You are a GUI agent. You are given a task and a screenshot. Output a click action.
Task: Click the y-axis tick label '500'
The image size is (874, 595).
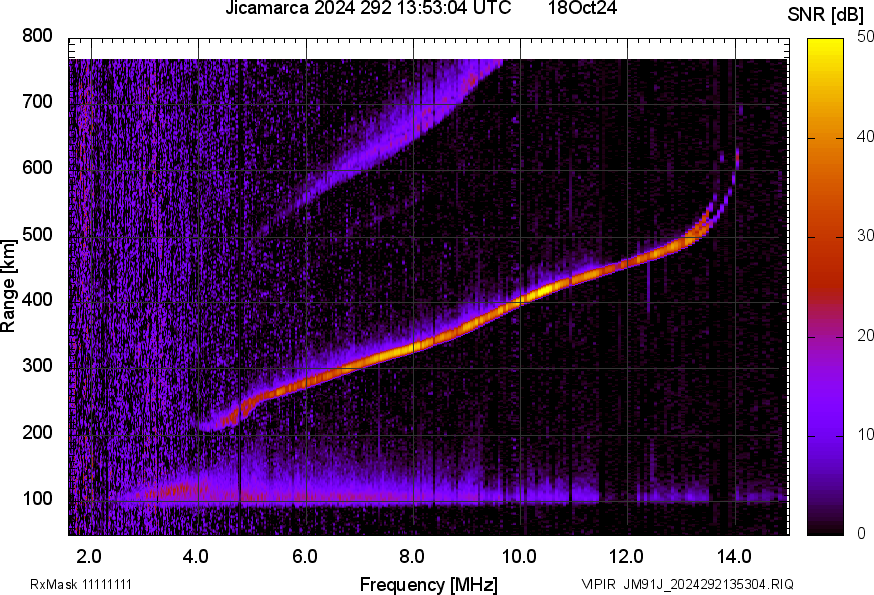pyautogui.click(x=37, y=234)
